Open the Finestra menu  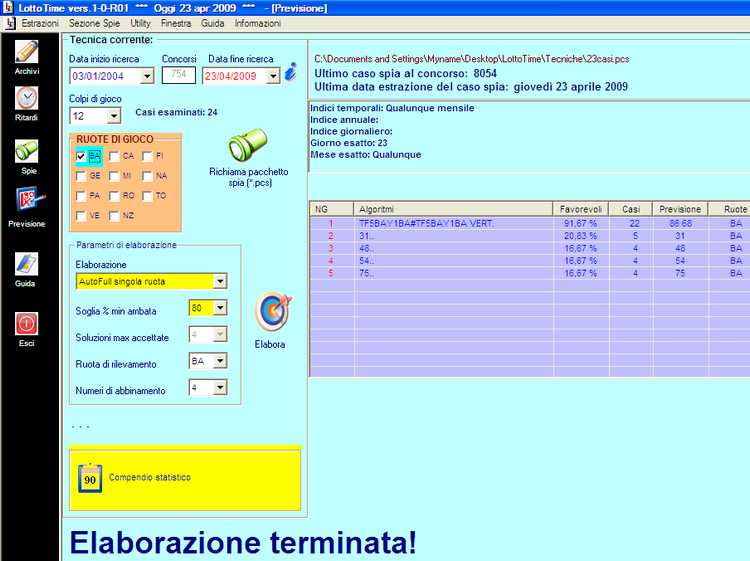[x=176, y=23]
